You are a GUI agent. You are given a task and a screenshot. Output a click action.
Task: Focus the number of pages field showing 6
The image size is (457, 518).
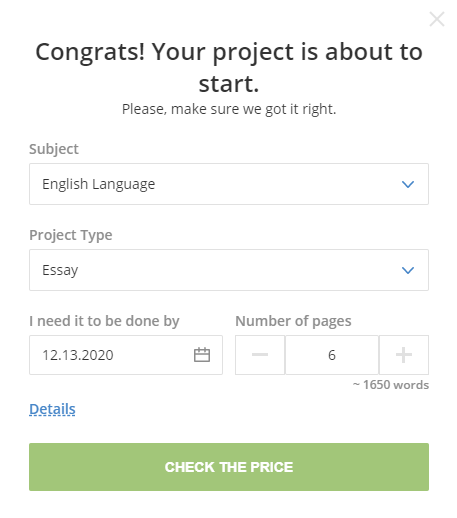(x=332, y=355)
